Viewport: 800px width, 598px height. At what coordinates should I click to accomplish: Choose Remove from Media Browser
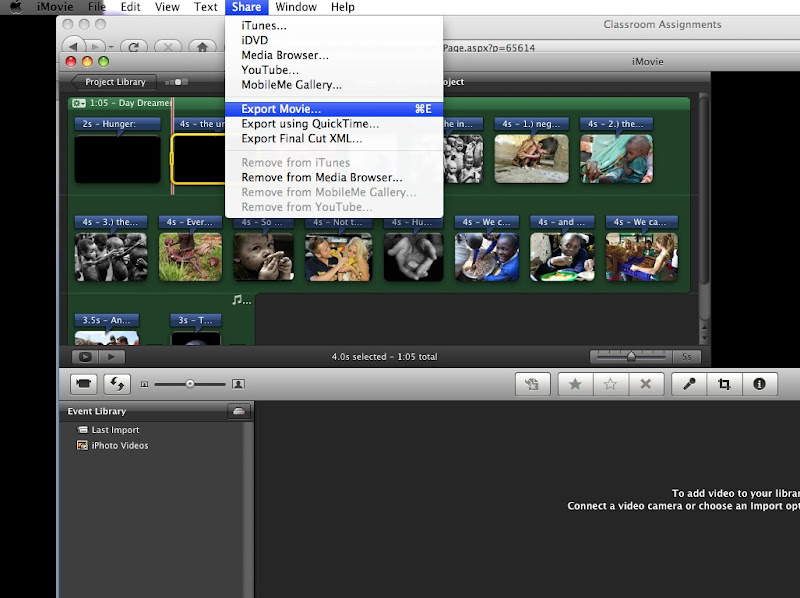click(x=334, y=177)
